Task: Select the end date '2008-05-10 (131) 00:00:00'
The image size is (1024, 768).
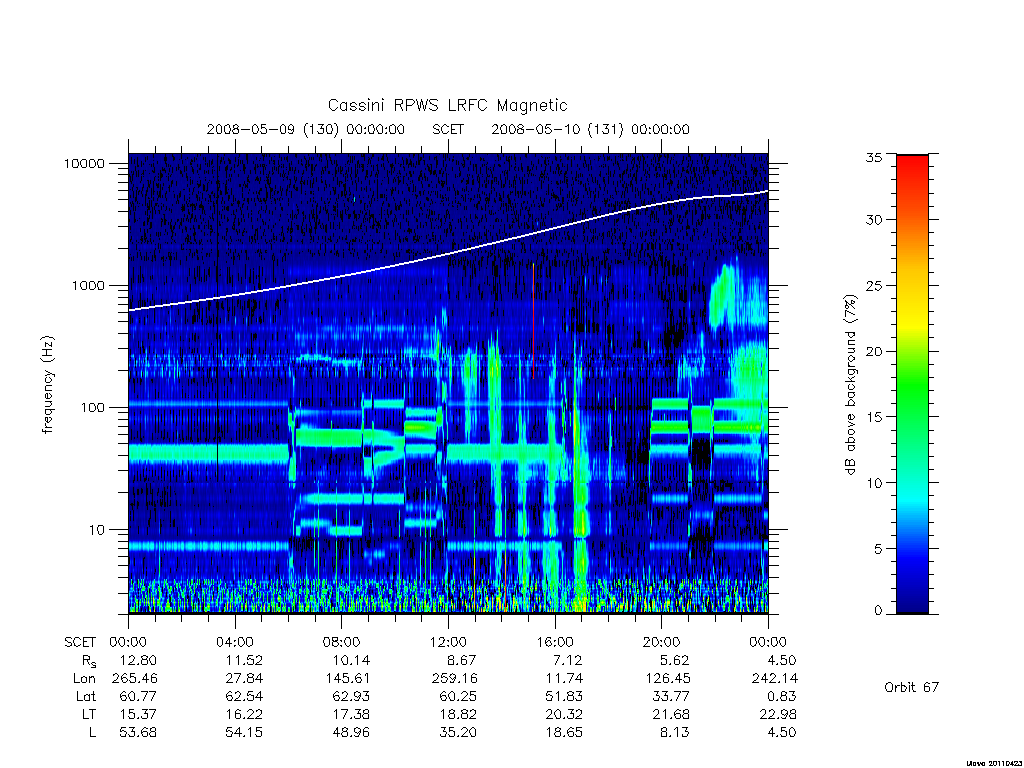Action: click(x=590, y=129)
